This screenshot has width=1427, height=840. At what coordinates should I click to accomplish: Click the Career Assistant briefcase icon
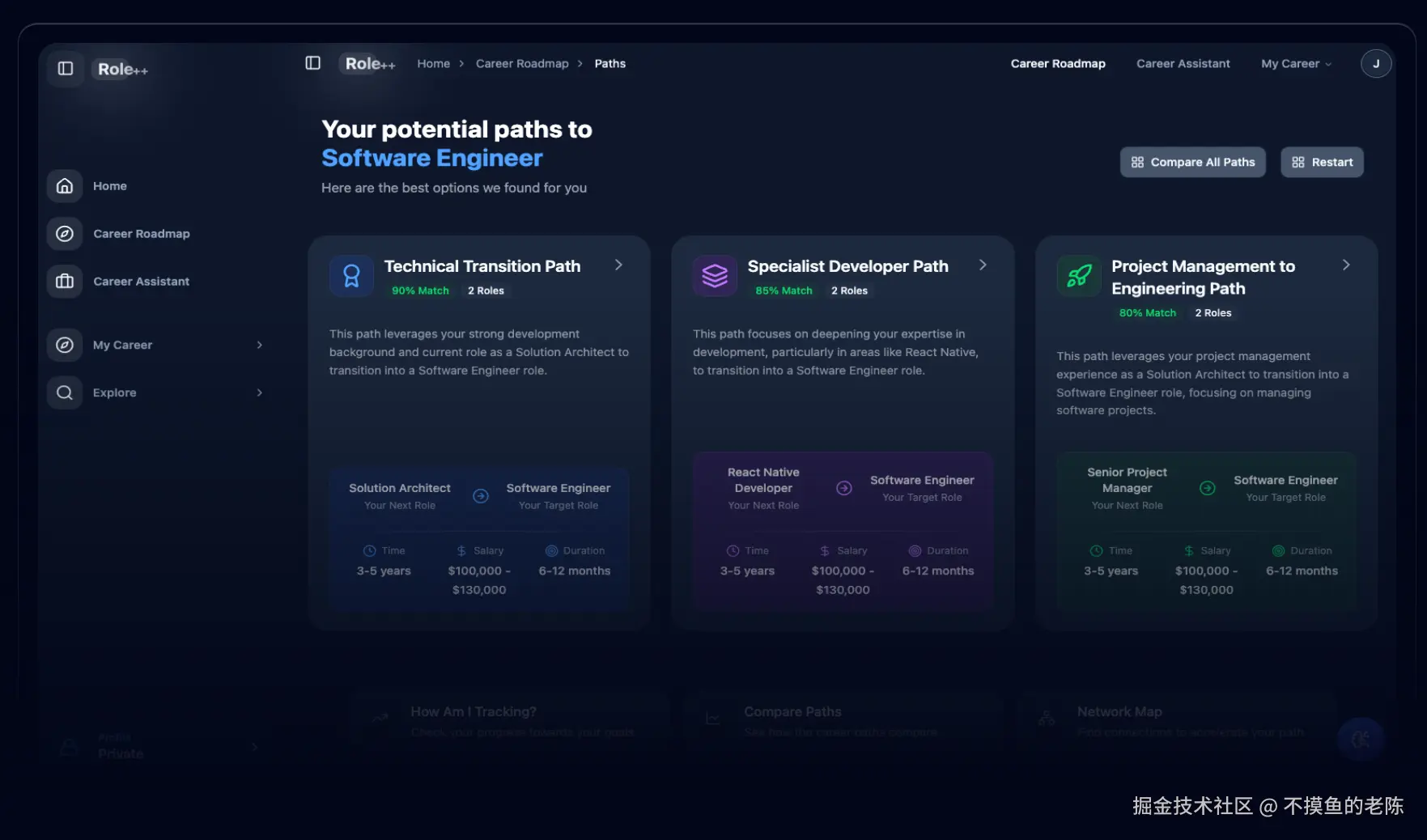pos(65,282)
